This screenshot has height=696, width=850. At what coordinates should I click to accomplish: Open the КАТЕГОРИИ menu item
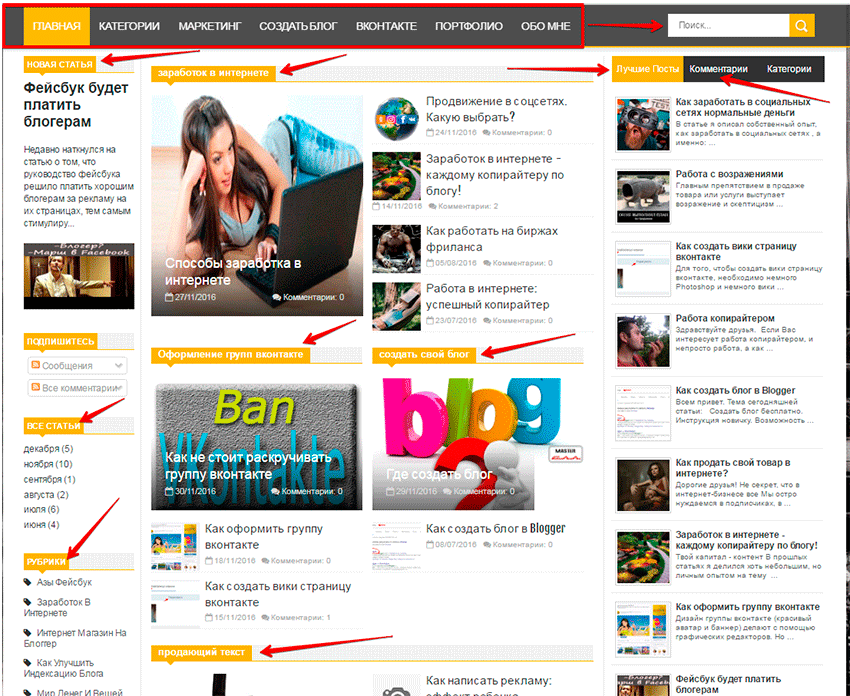(129, 26)
